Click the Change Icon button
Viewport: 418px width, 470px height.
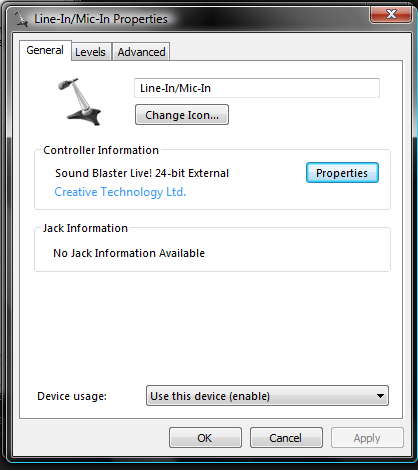coord(182,115)
